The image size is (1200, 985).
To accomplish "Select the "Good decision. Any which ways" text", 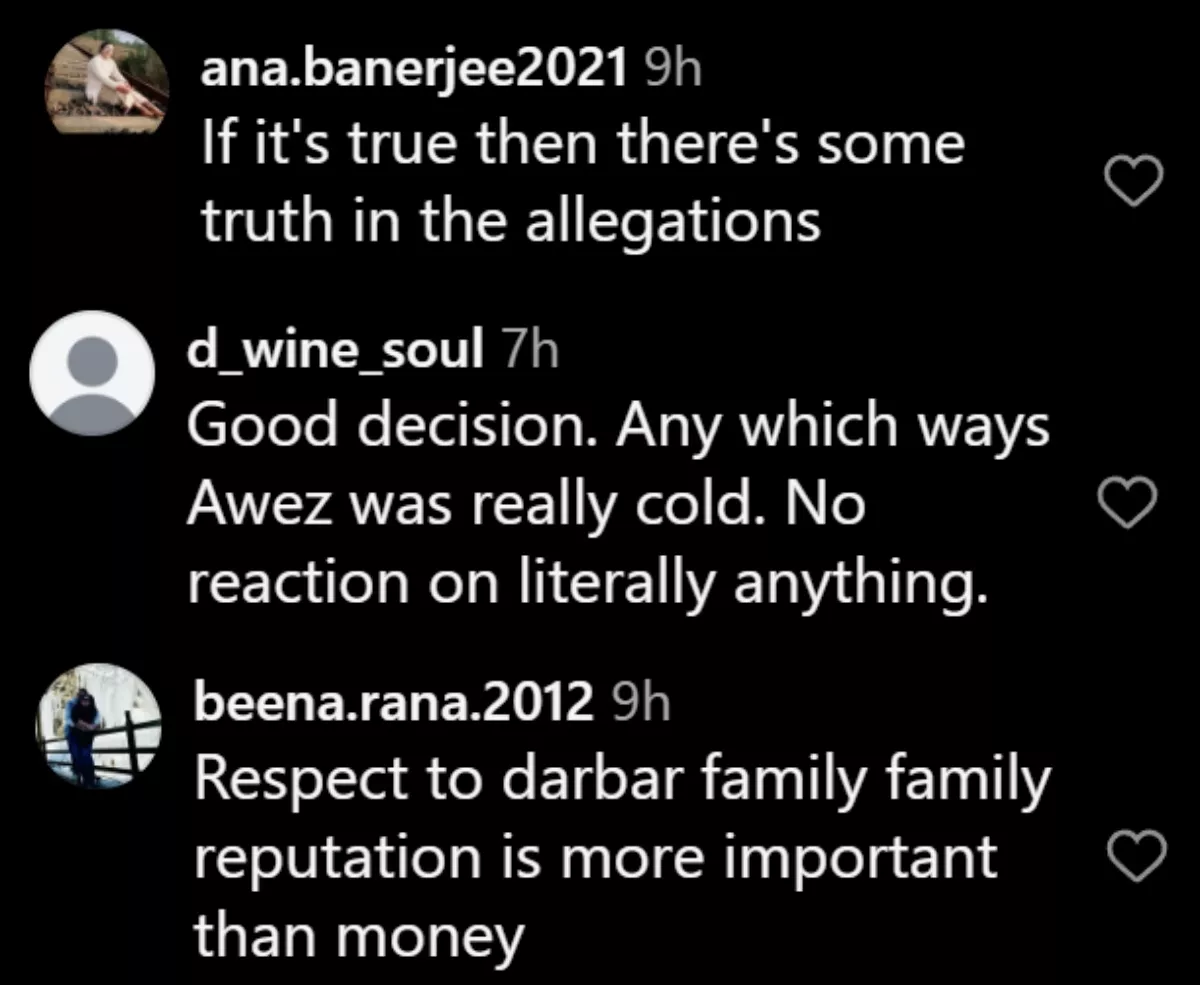I will [x=618, y=428].
